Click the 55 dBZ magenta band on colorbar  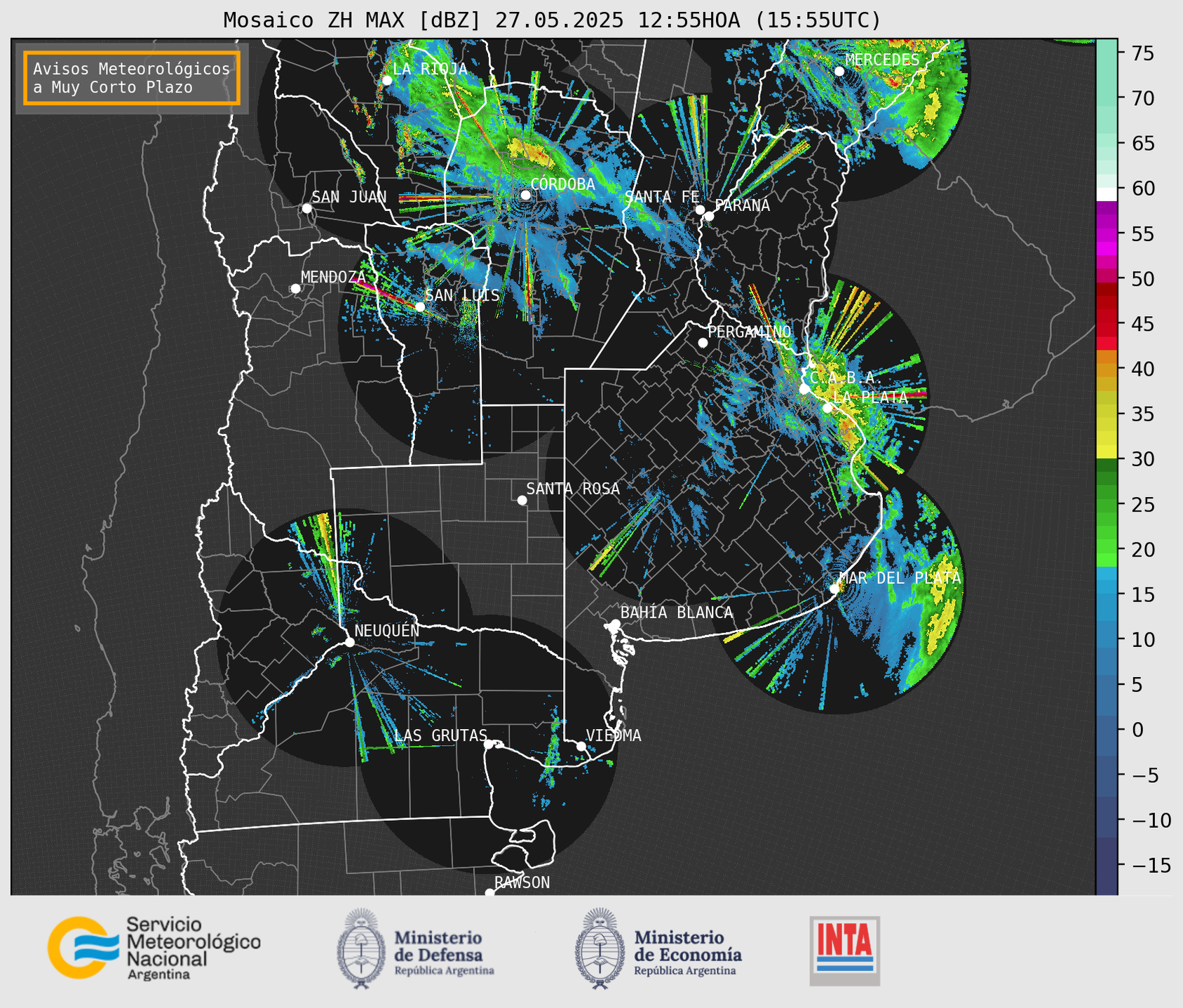click(1107, 233)
